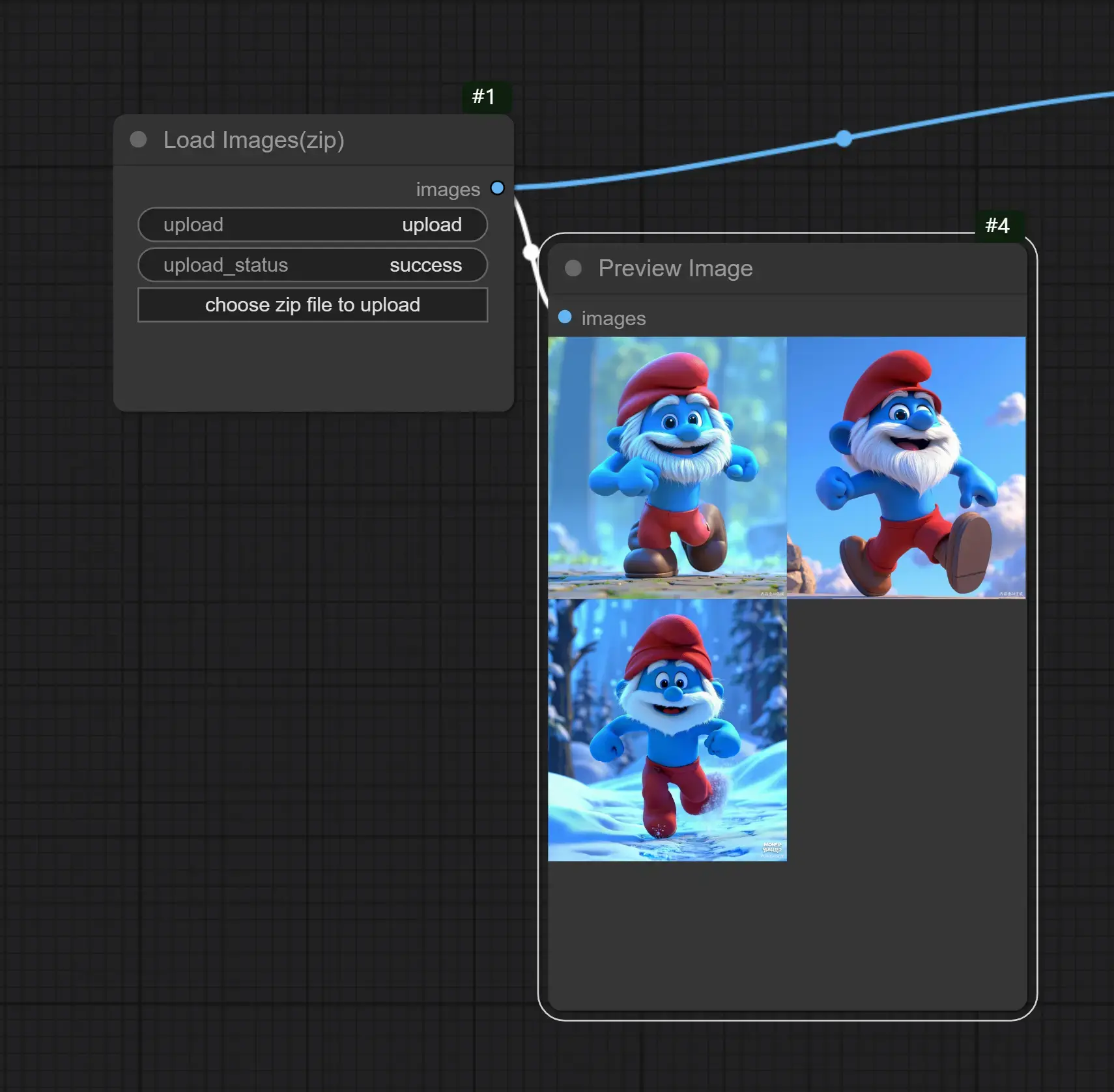The height and width of the screenshot is (1092, 1114).
Task: Open the snowy Smurf preview thumbnail
Action: pos(667,730)
